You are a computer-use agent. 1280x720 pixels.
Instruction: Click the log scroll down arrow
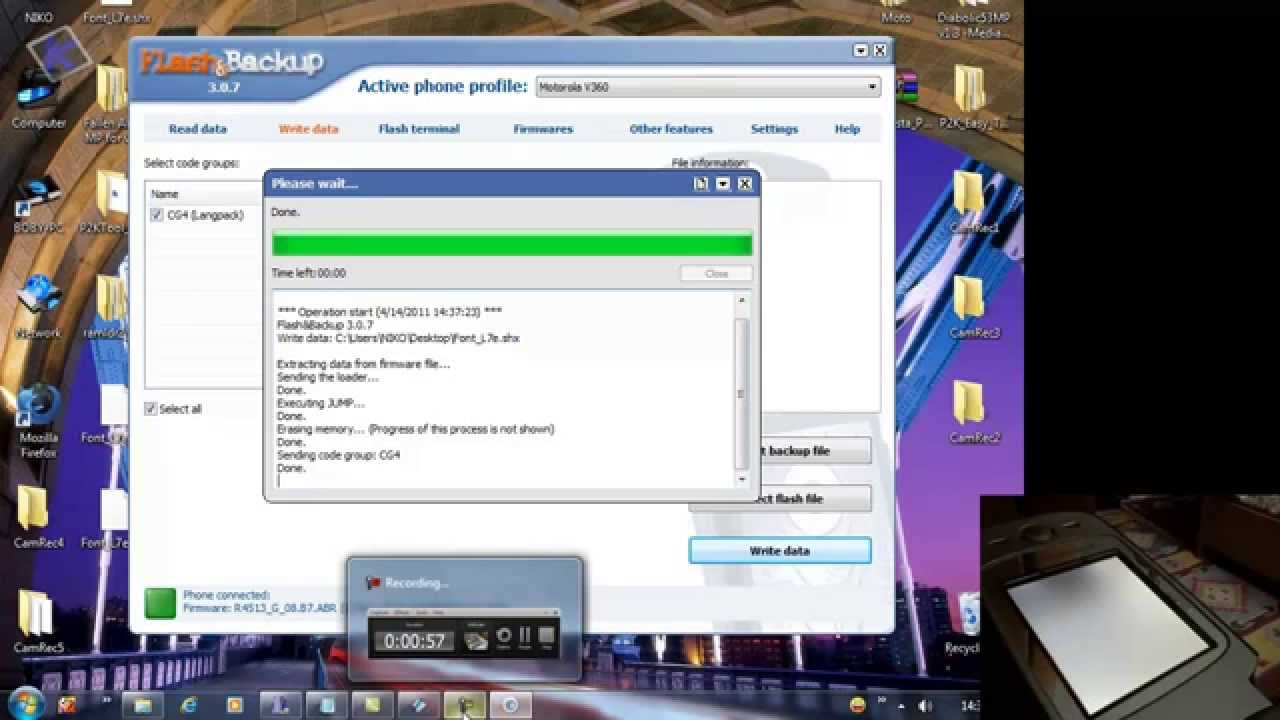pyautogui.click(x=741, y=479)
